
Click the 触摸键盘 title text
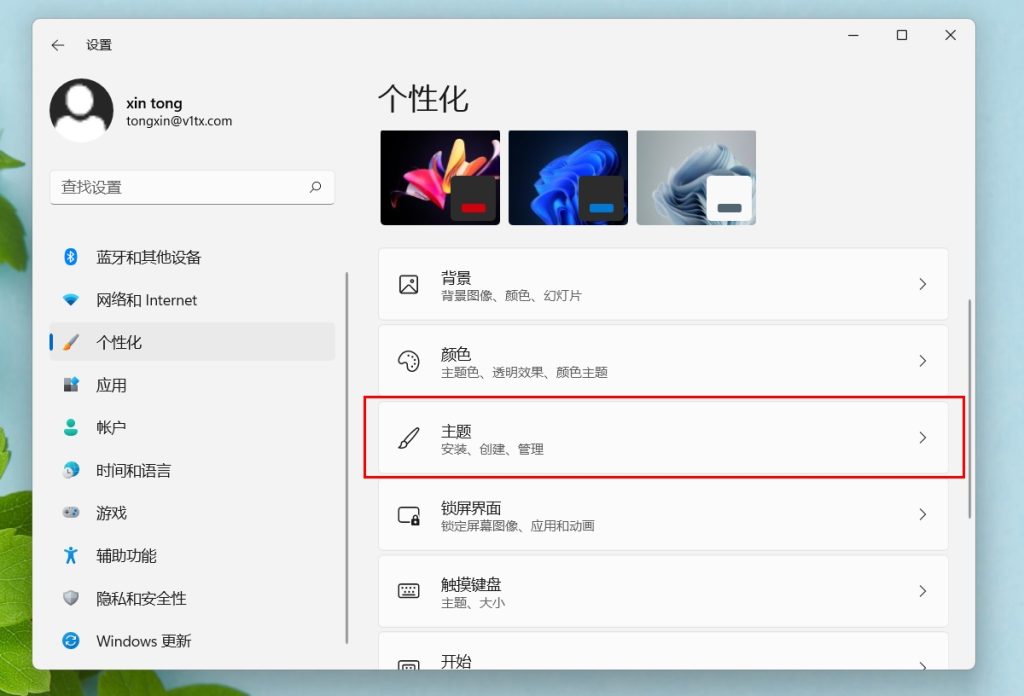point(471,584)
